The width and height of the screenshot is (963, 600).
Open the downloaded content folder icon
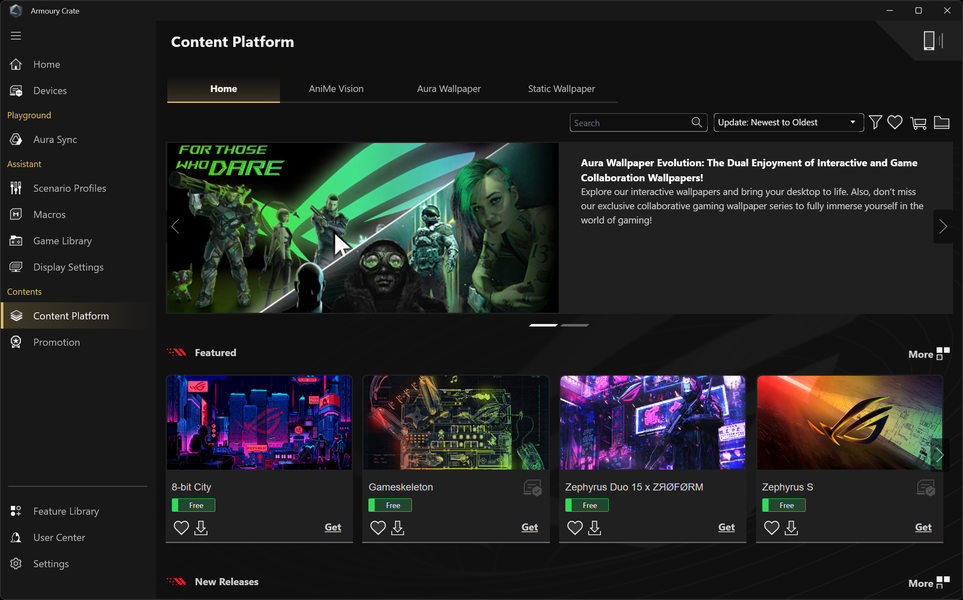(x=942, y=122)
